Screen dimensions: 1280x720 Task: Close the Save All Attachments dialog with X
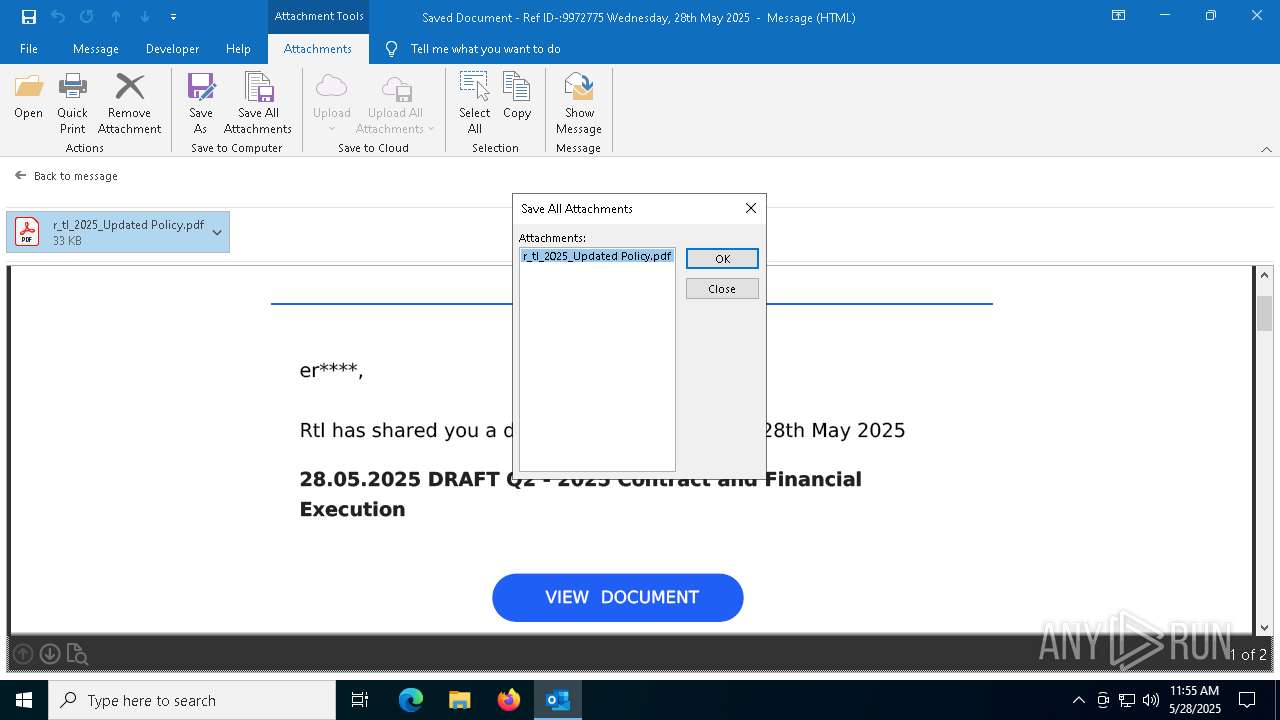coord(751,208)
